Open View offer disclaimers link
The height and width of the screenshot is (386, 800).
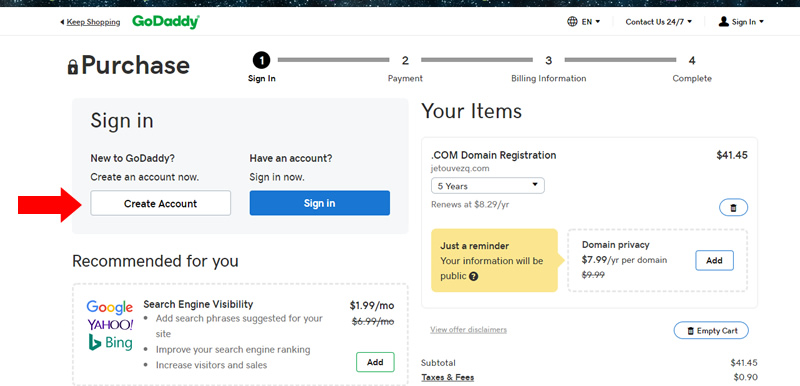coord(468,329)
